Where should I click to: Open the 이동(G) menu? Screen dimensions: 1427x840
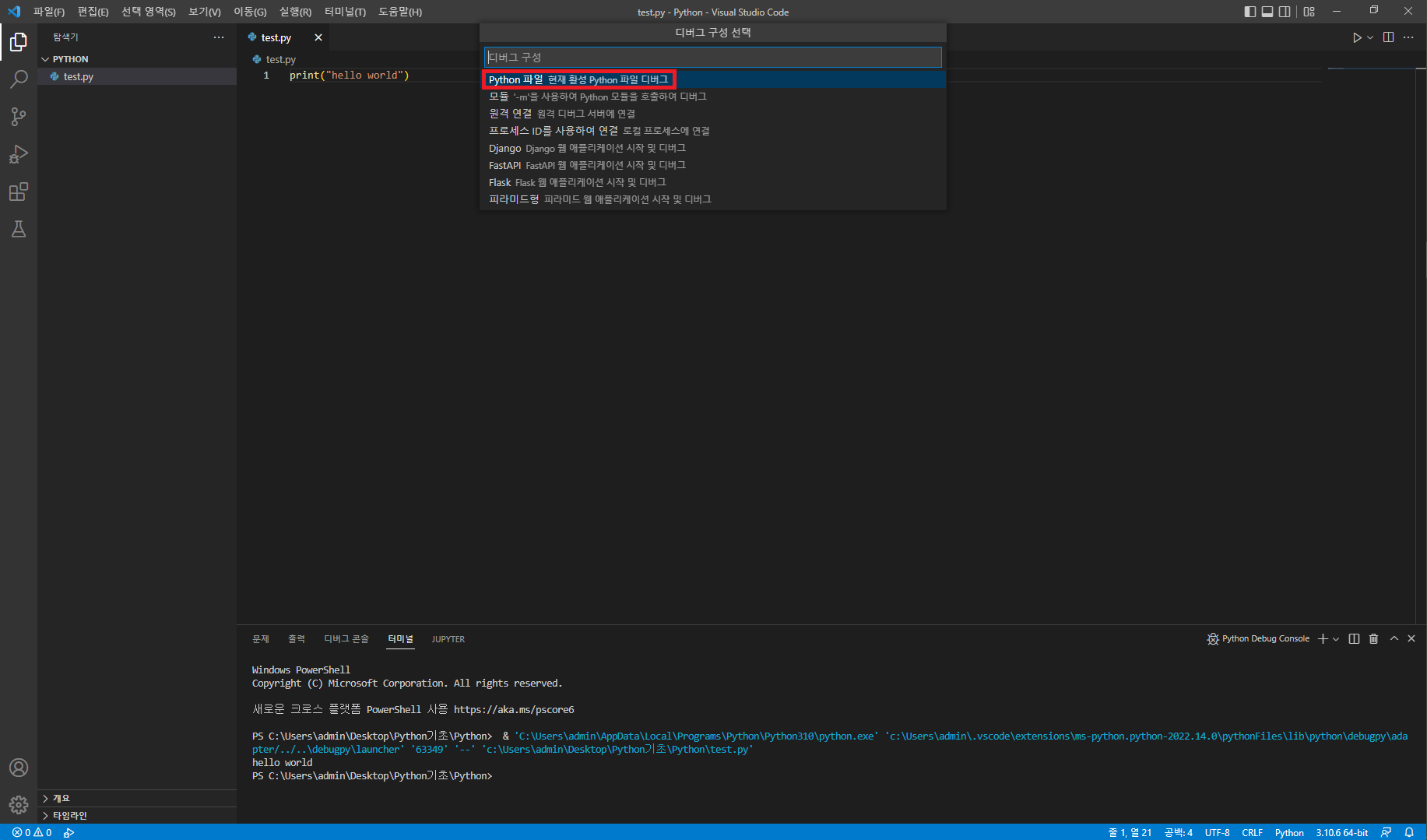coord(250,12)
